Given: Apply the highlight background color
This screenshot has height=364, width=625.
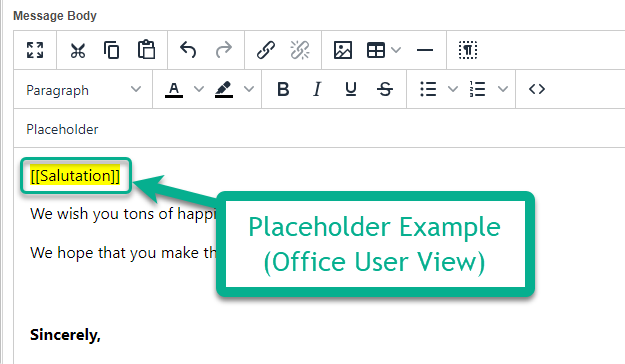Looking at the screenshot, I should (224, 90).
